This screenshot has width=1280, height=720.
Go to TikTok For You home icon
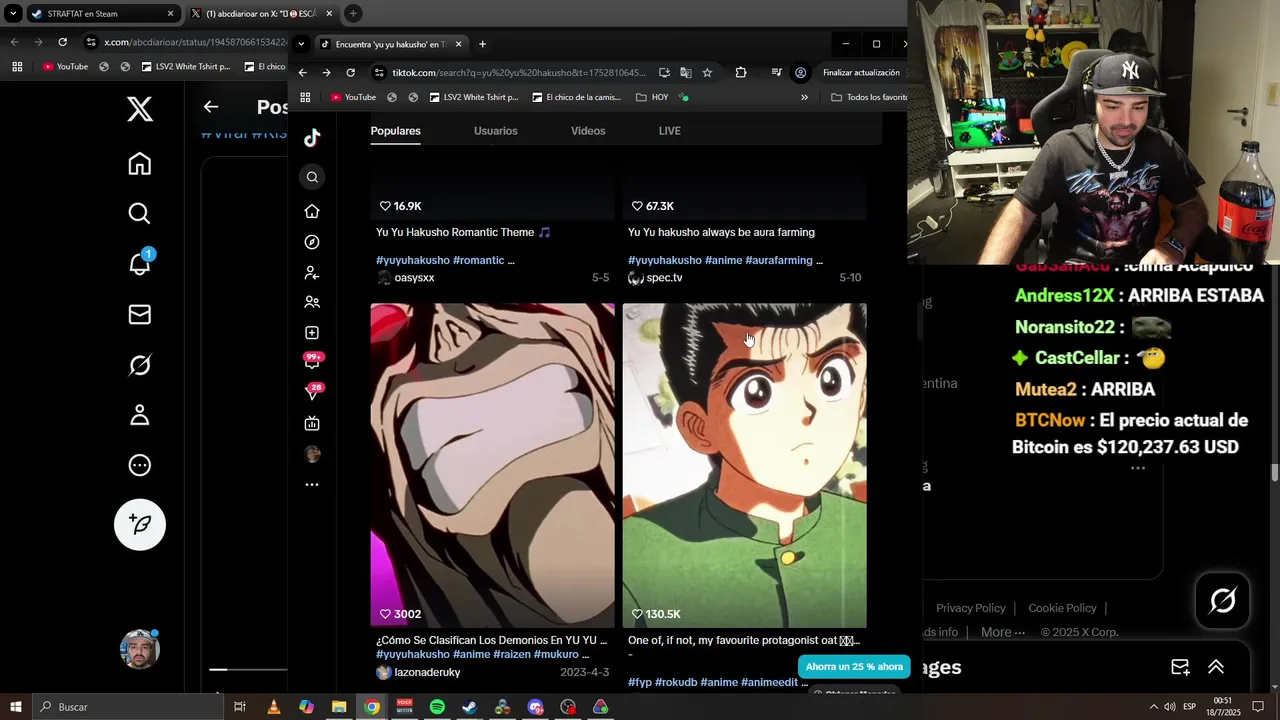coord(312,212)
